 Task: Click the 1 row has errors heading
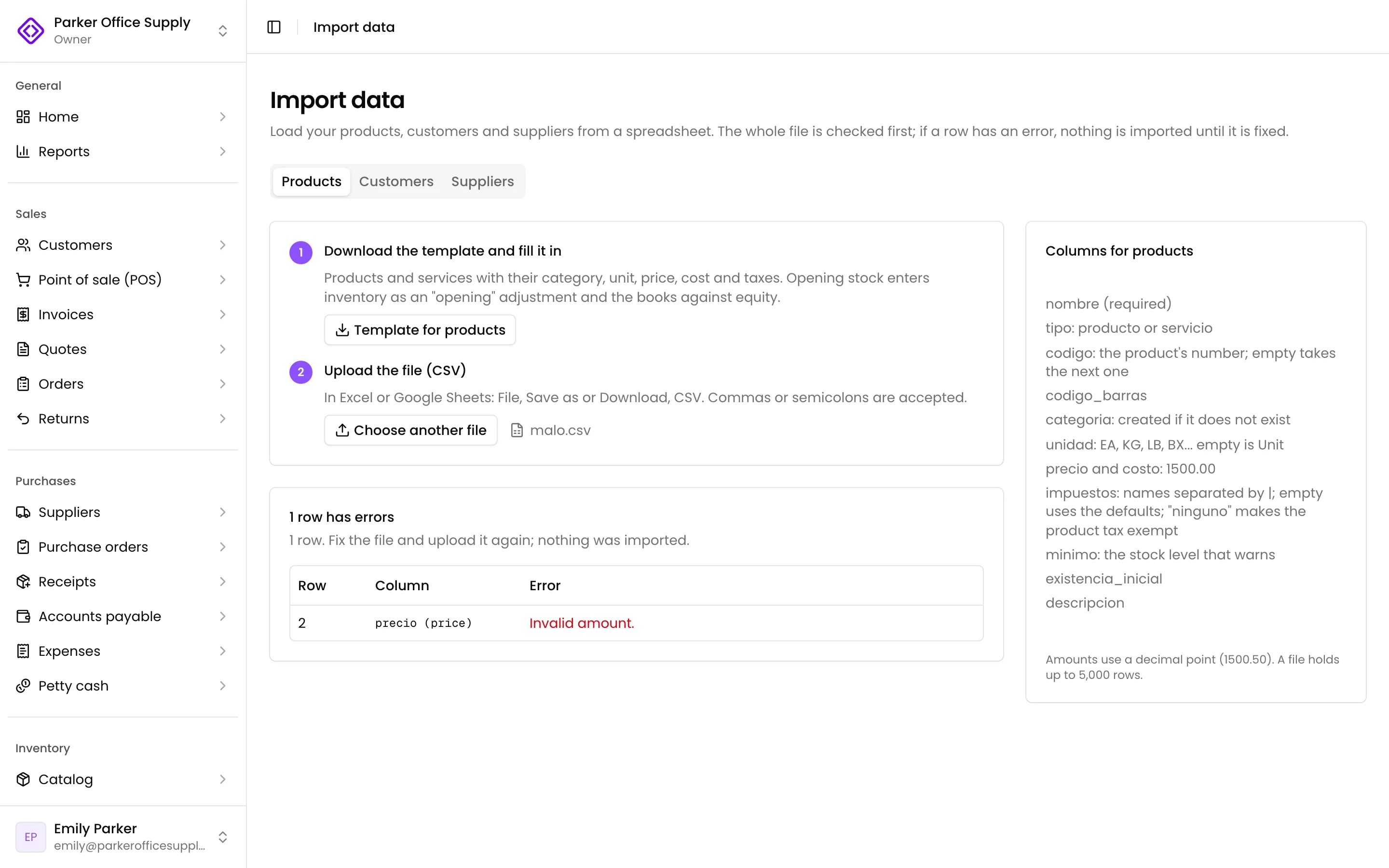[341, 517]
